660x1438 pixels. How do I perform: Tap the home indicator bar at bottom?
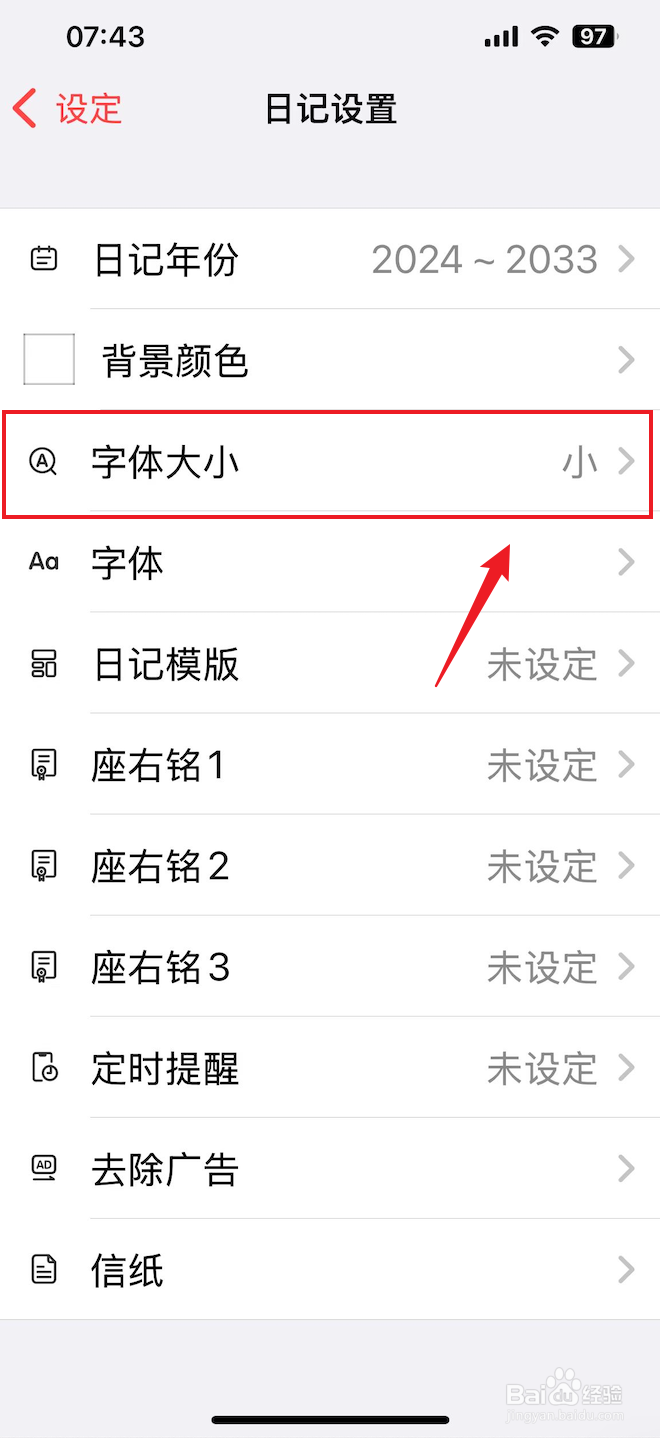pos(330,1419)
